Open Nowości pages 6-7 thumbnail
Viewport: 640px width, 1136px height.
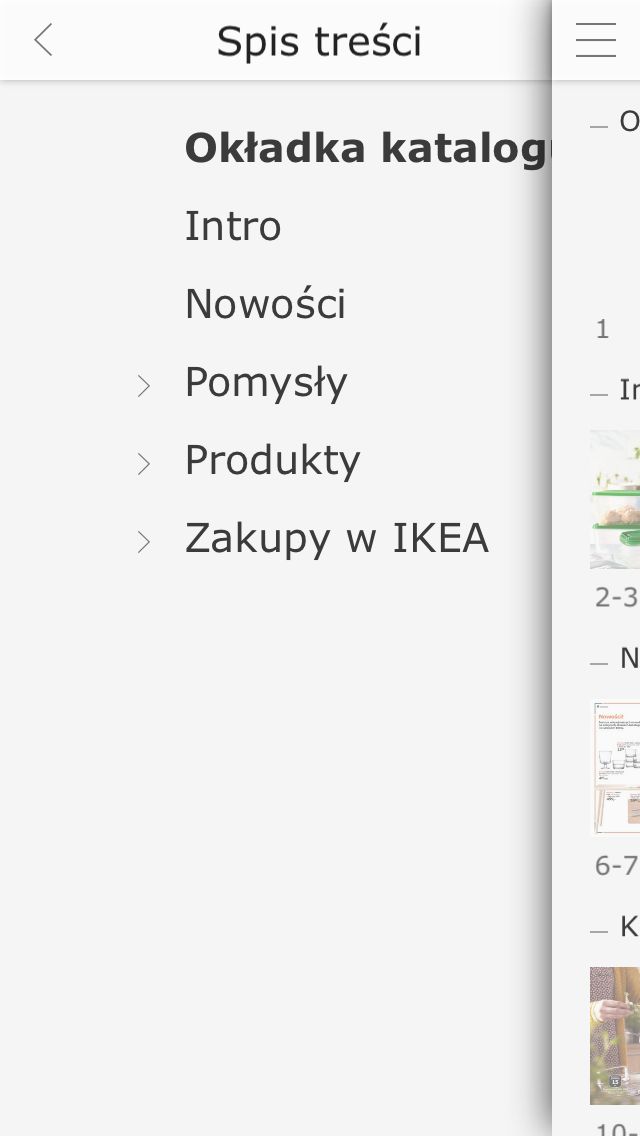tap(615, 768)
